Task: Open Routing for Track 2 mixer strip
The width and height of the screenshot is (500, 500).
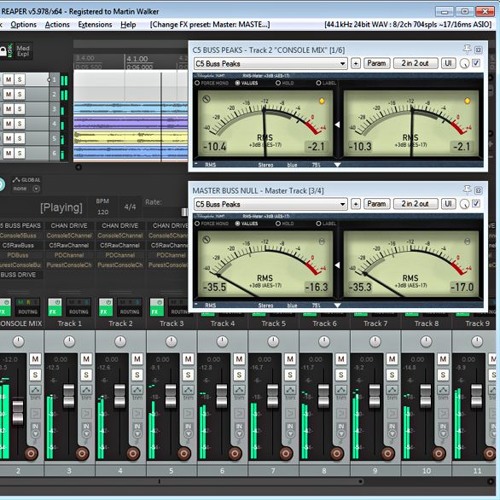Action: 130,307
